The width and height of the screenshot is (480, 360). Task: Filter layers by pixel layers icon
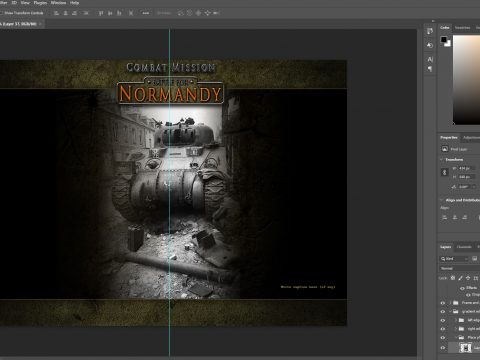click(475, 259)
